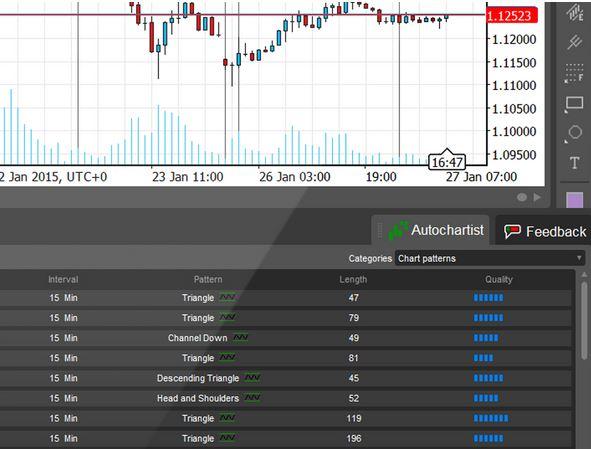The image size is (591, 449).
Task: Click the 27 Jan 07:00 time axis label
Action: tap(481, 177)
